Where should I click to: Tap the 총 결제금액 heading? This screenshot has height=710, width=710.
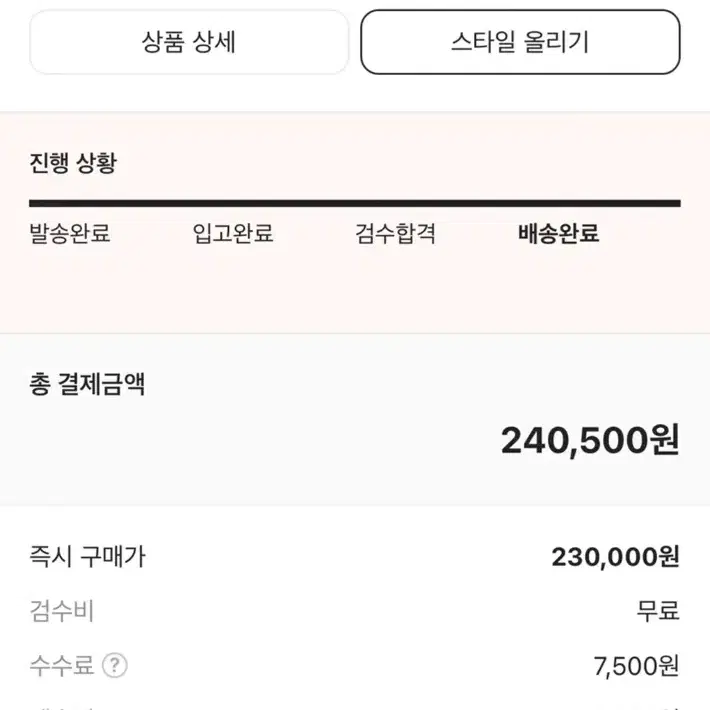(87, 384)
